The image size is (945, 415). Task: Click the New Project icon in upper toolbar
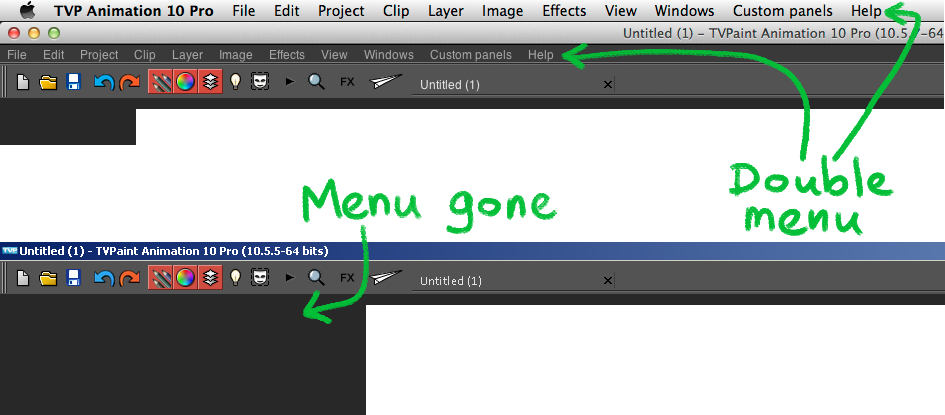[22, 82]
